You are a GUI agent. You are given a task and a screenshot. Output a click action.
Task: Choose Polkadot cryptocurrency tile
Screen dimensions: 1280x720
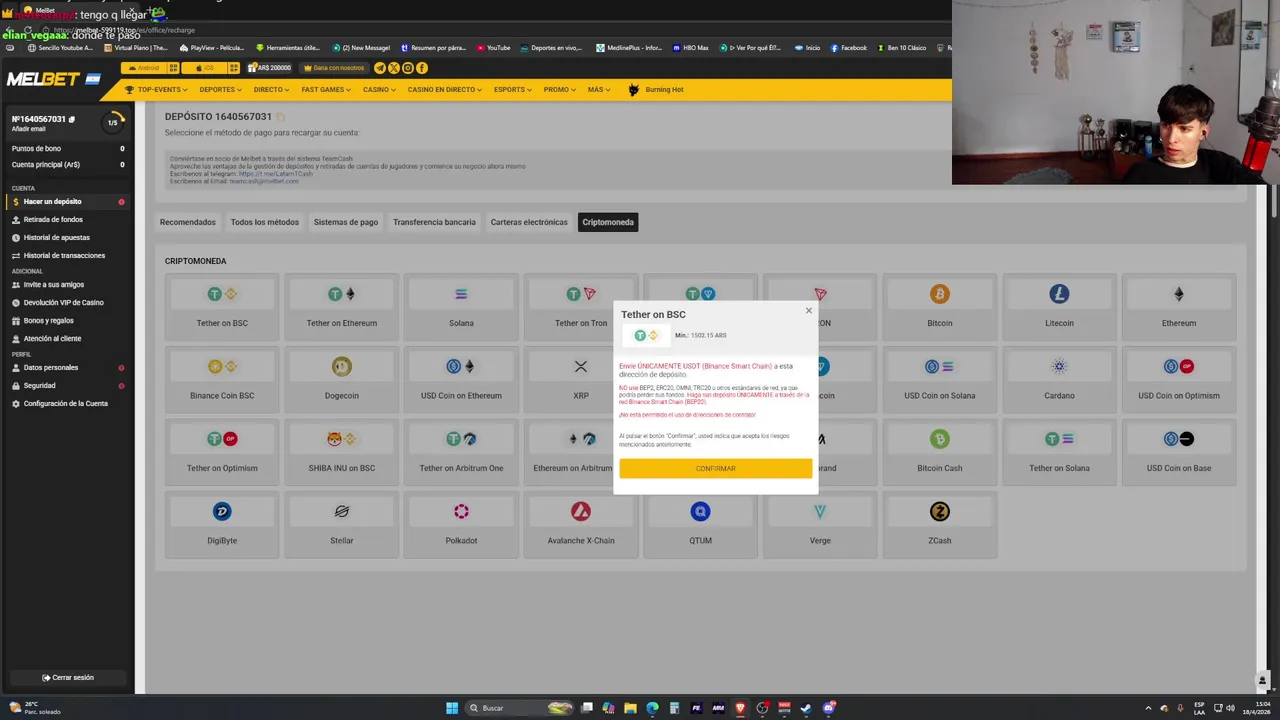click(461, 523)
